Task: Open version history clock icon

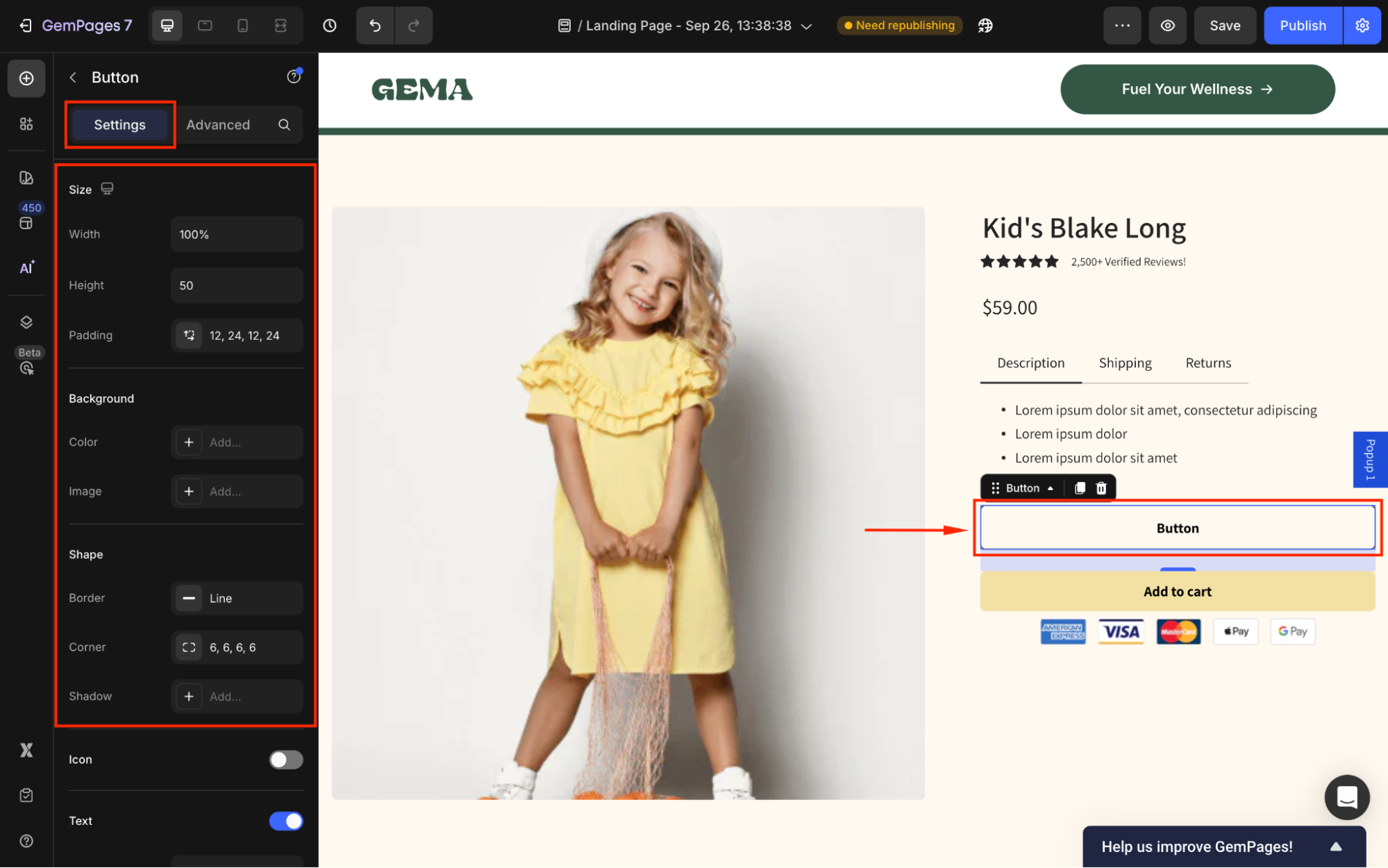Action: [330, 26]
